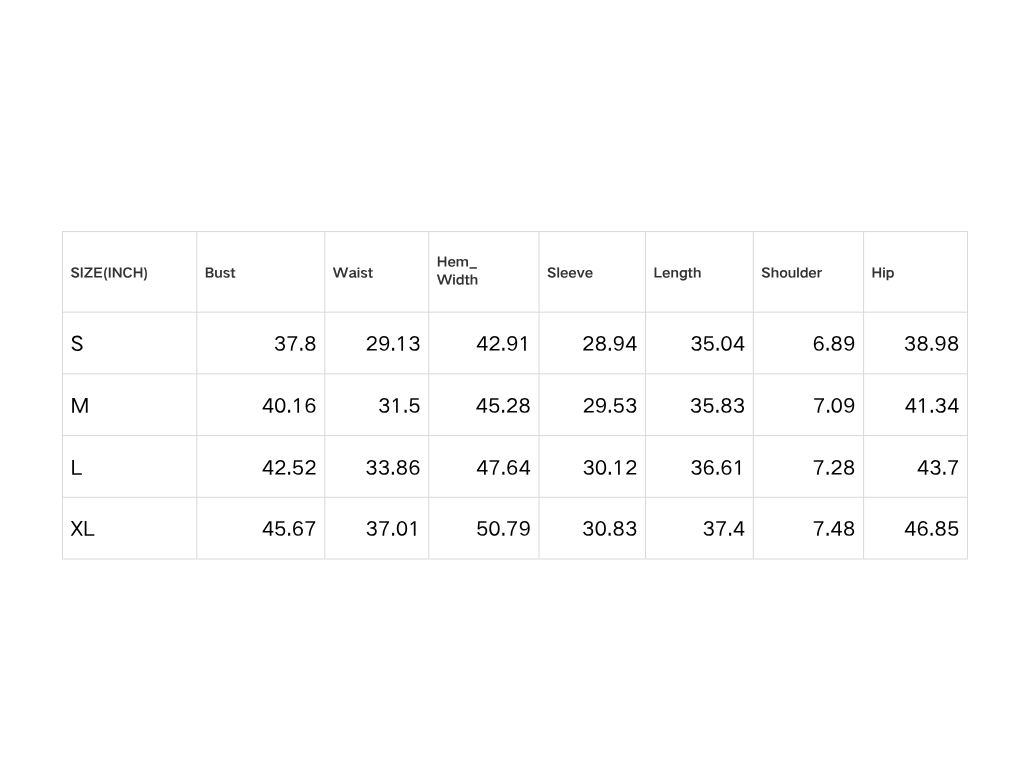Click the Sleeve column header
Screen dimensions: 1024x768
(570, 273)
